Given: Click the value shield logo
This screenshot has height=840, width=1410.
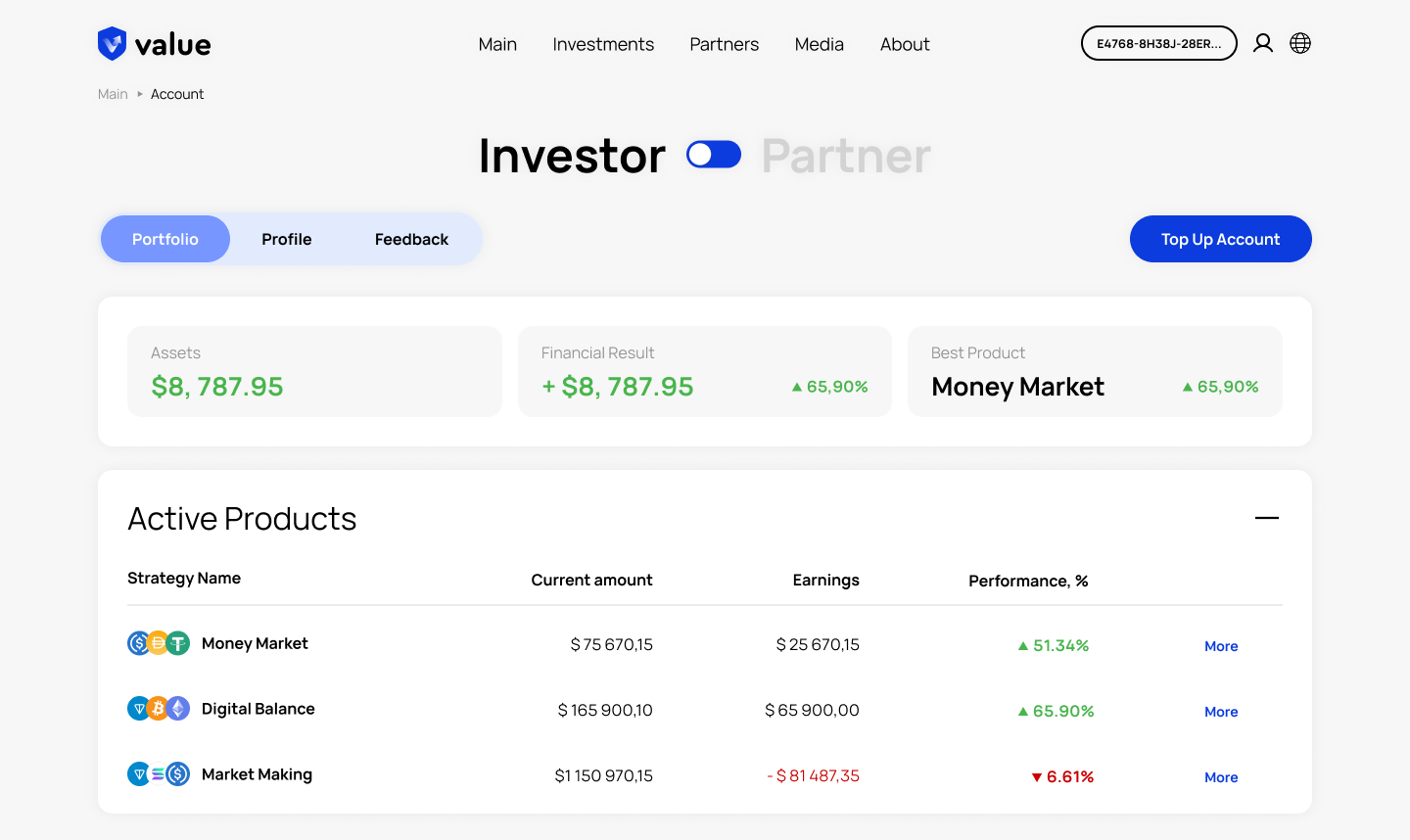Looking at the screenshot, I should 112,43.
